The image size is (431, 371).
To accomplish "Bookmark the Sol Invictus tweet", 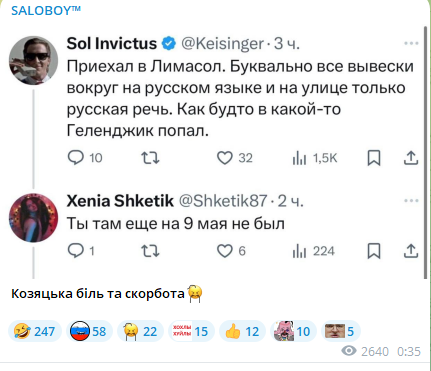I will point(374,158).
